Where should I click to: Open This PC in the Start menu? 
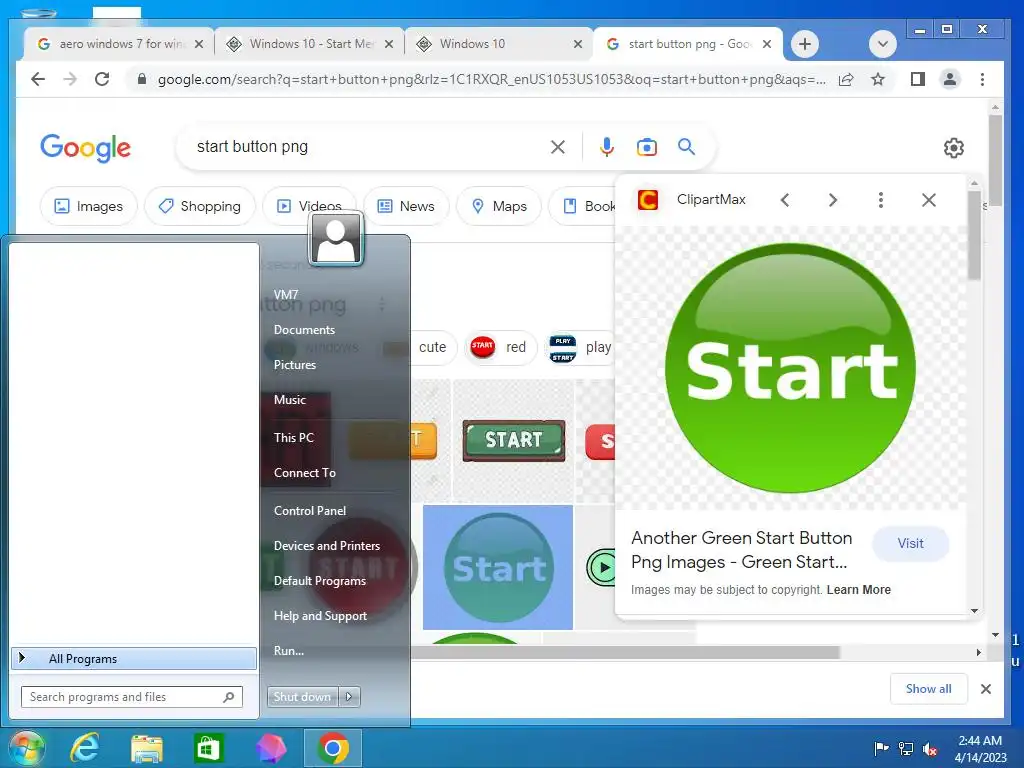click(x=293, y=438)
